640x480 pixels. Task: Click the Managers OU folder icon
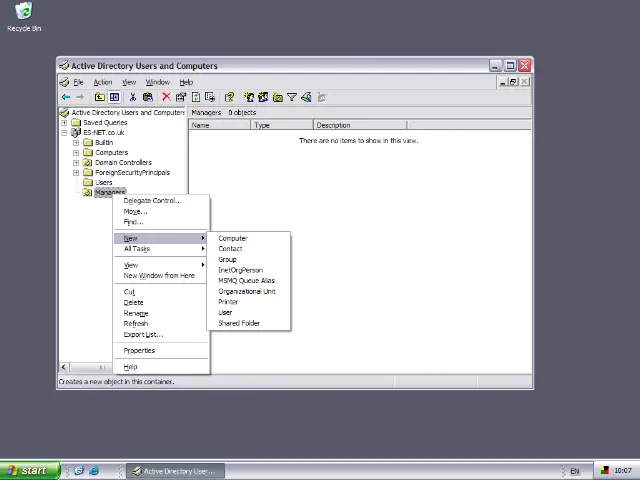pyautogui.click(x=88, y=192)
